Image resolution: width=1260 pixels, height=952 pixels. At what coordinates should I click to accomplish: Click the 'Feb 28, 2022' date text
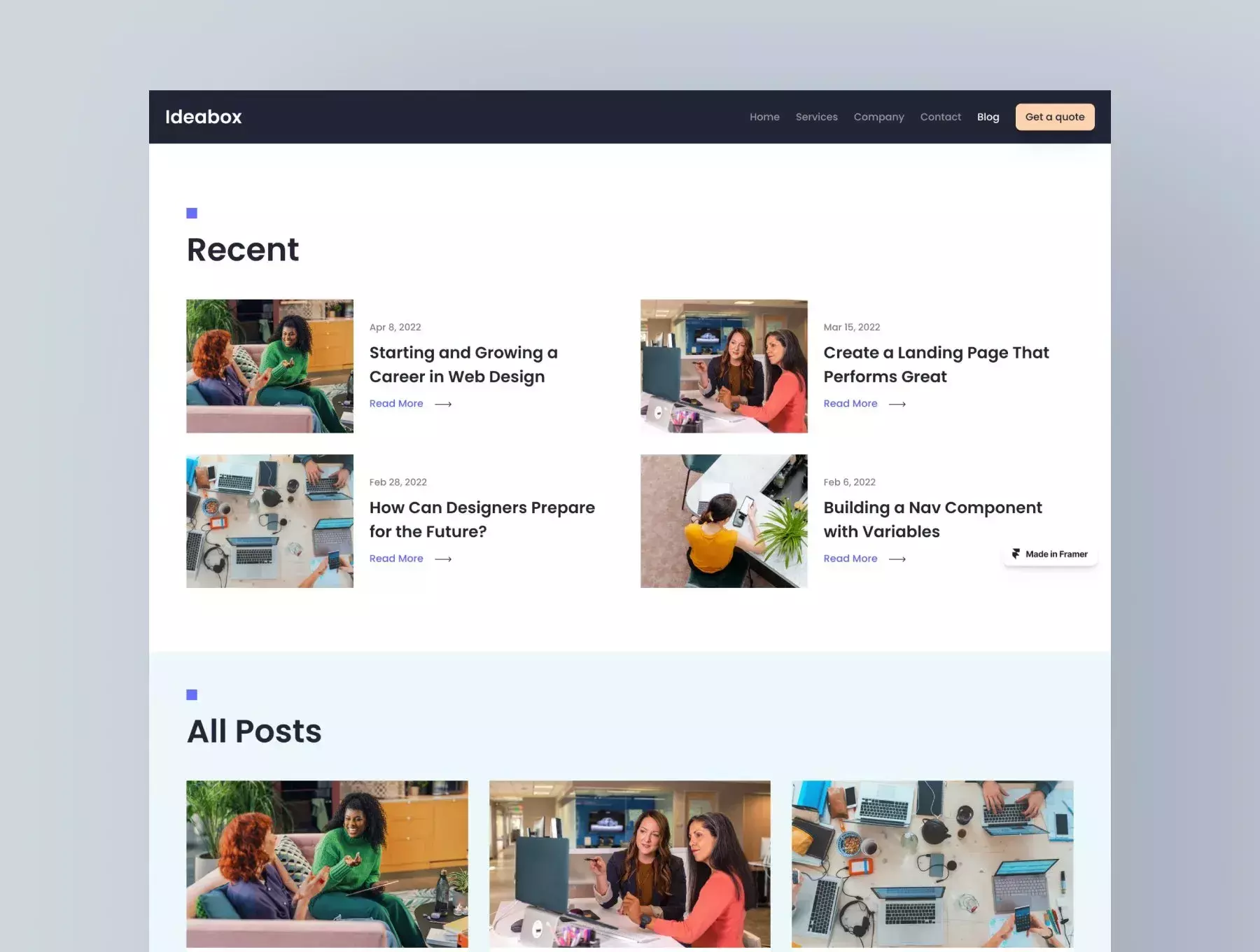[x=398, y=482]
